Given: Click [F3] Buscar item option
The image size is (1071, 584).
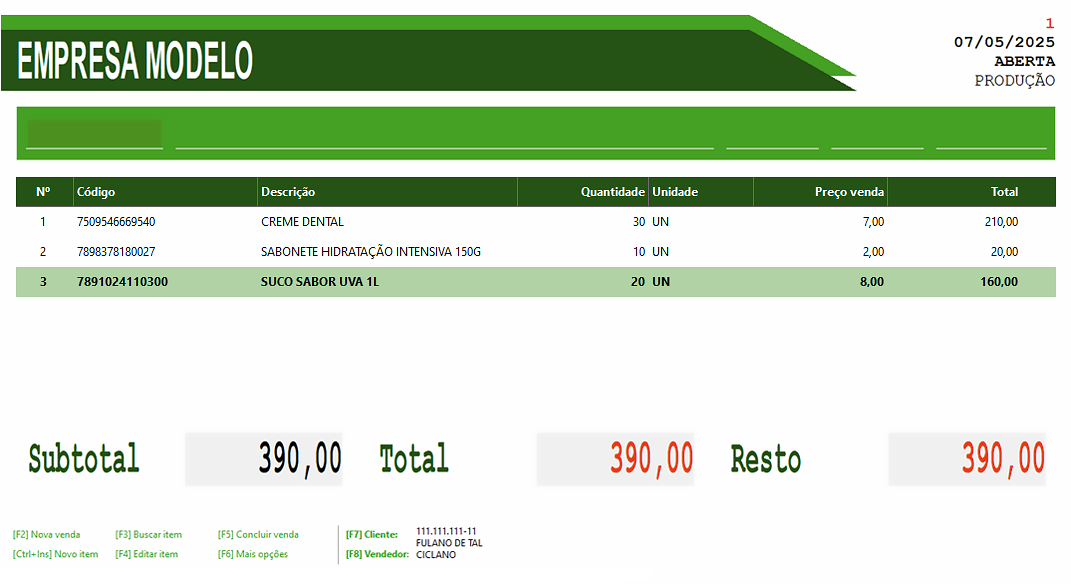Looking at the screenshot, I should [148, 534].
